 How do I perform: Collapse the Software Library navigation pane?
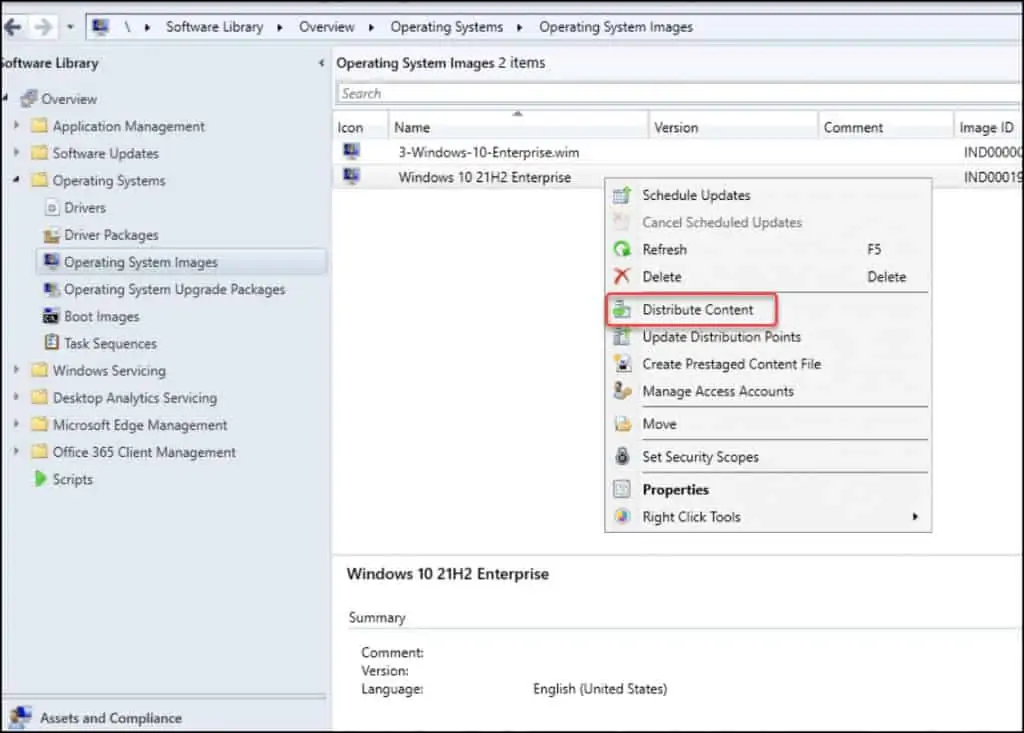321,63
